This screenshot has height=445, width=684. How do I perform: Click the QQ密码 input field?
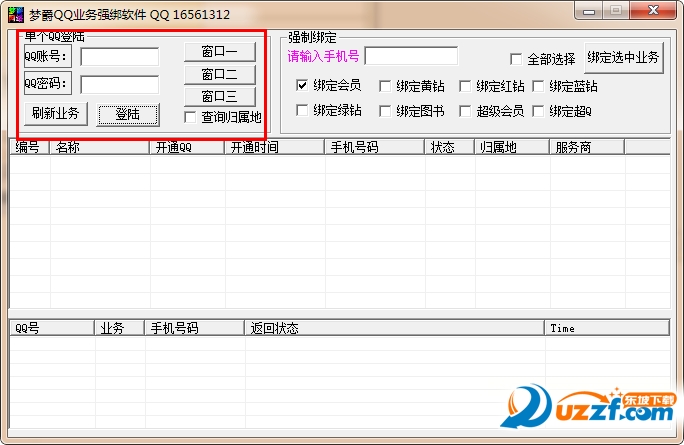[120, 84]
